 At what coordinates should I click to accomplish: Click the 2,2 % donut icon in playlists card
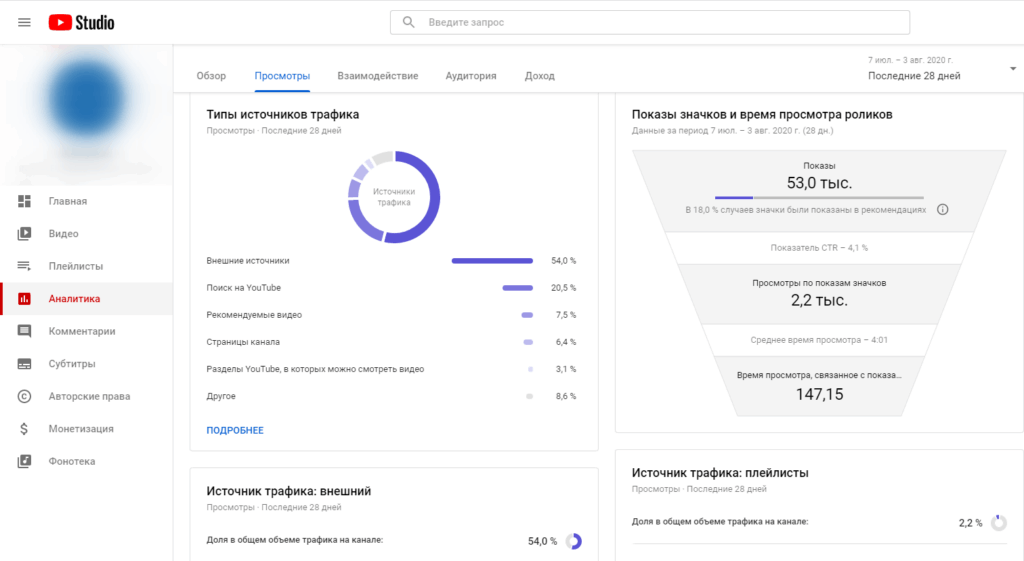coord(999,522)
